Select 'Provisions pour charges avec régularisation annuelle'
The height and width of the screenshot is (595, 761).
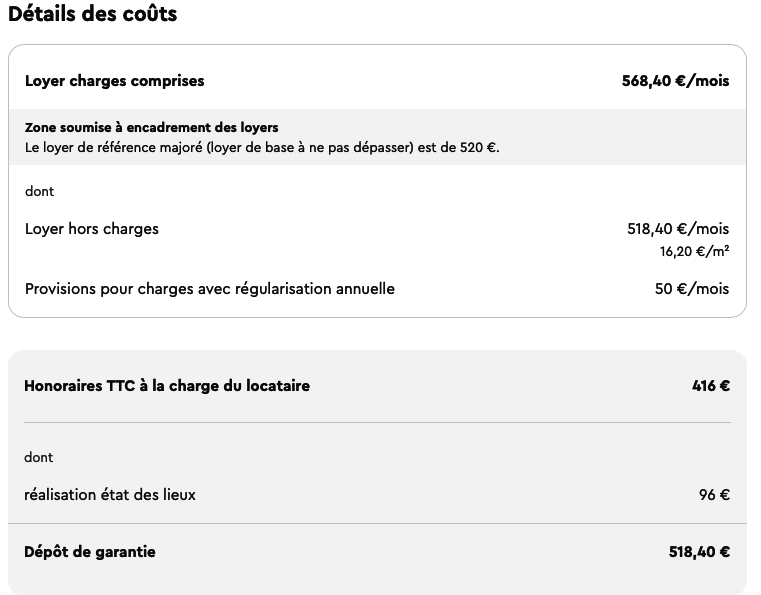pyautogui.click(x=210, y=289)
